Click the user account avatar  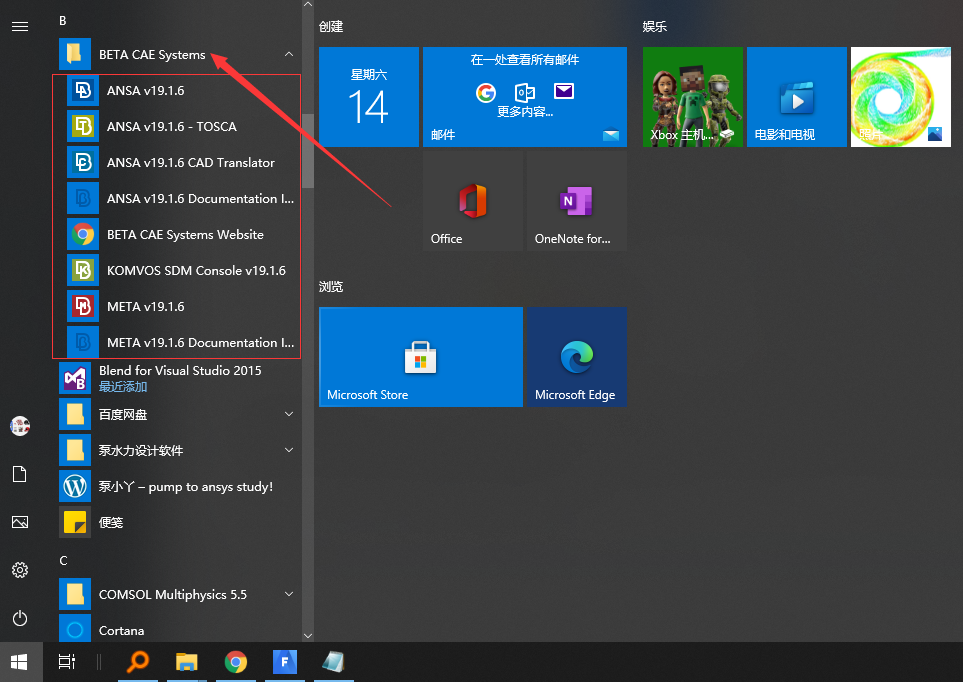click(20, 426)
